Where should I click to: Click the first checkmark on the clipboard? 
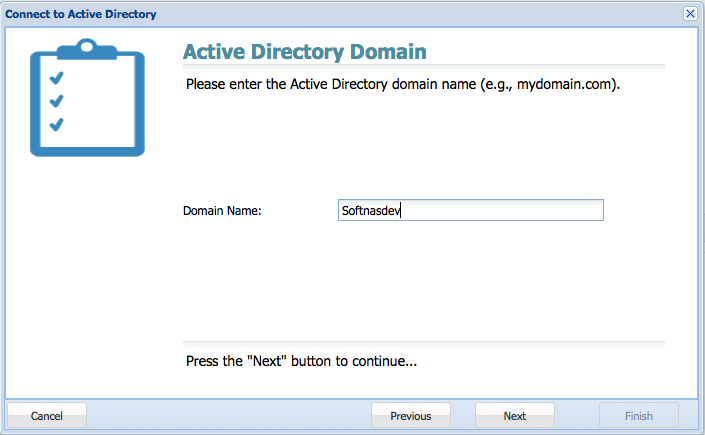[57, 78]
